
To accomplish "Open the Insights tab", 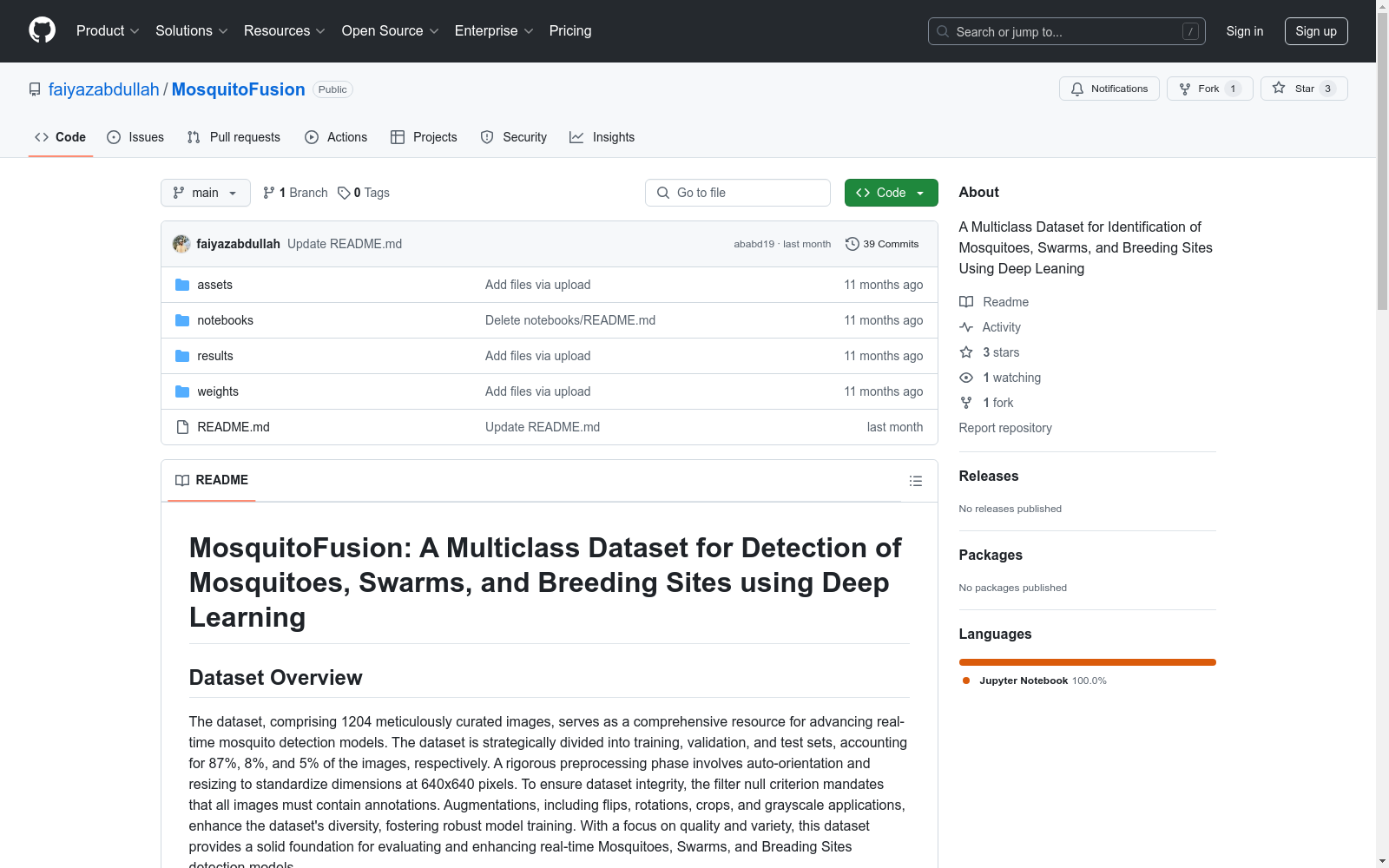I will tap(602, 137).
